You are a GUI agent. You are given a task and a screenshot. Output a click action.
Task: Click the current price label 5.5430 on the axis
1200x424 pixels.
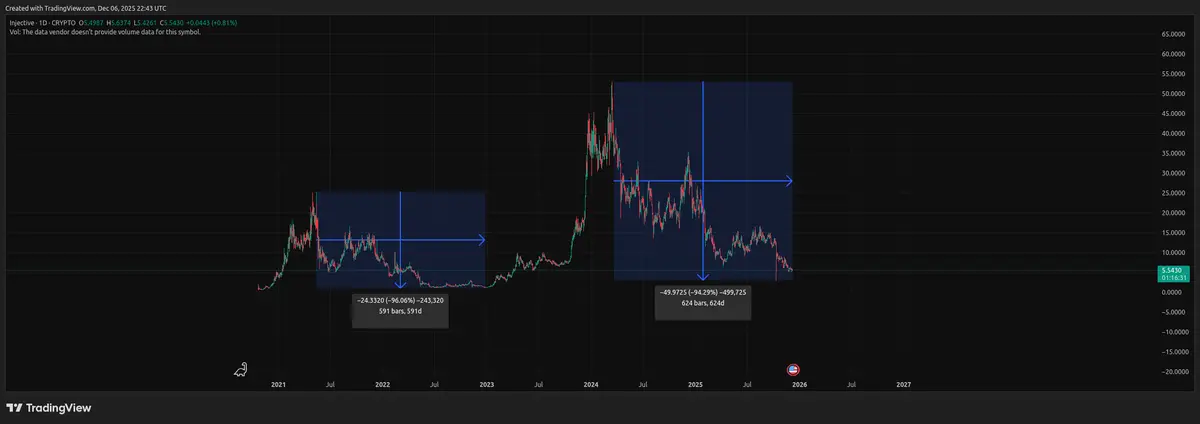1174,271
